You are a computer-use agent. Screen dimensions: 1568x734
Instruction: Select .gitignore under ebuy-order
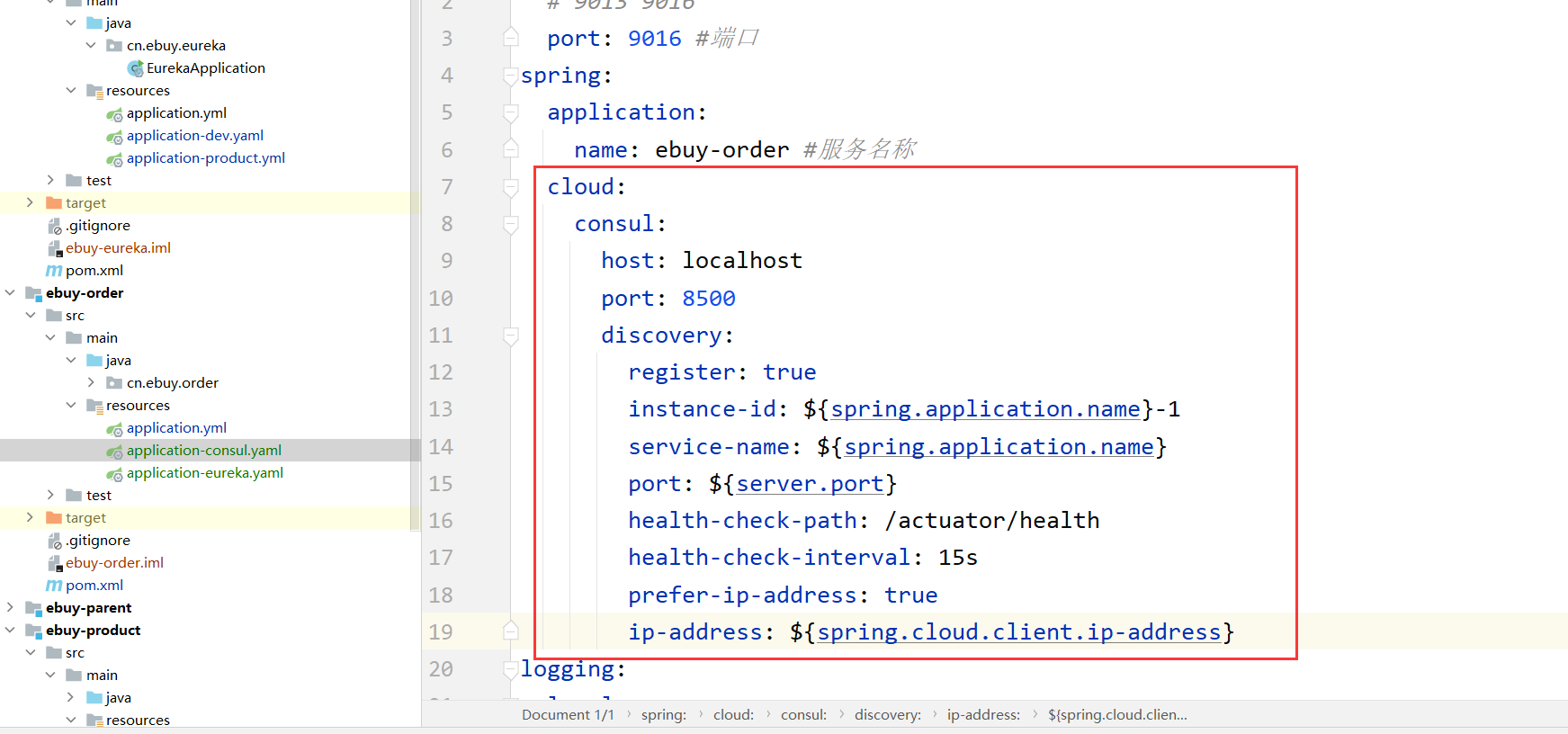pos(98,541)
